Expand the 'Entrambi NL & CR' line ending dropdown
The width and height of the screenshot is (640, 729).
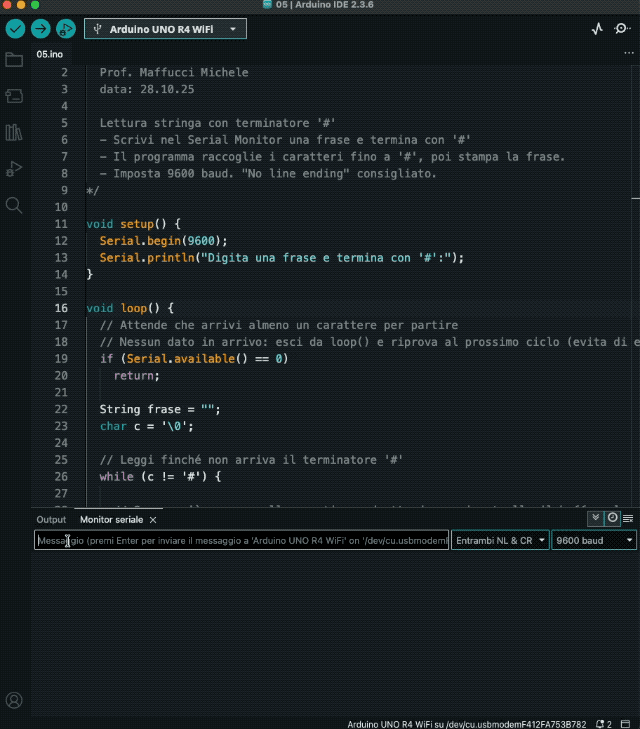500,540
